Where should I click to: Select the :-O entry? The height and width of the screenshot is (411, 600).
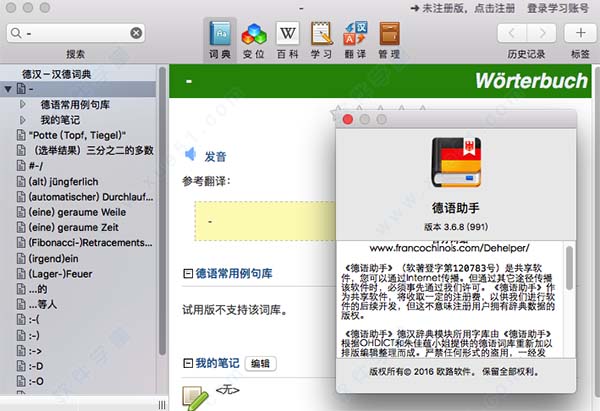pos(36,382)
